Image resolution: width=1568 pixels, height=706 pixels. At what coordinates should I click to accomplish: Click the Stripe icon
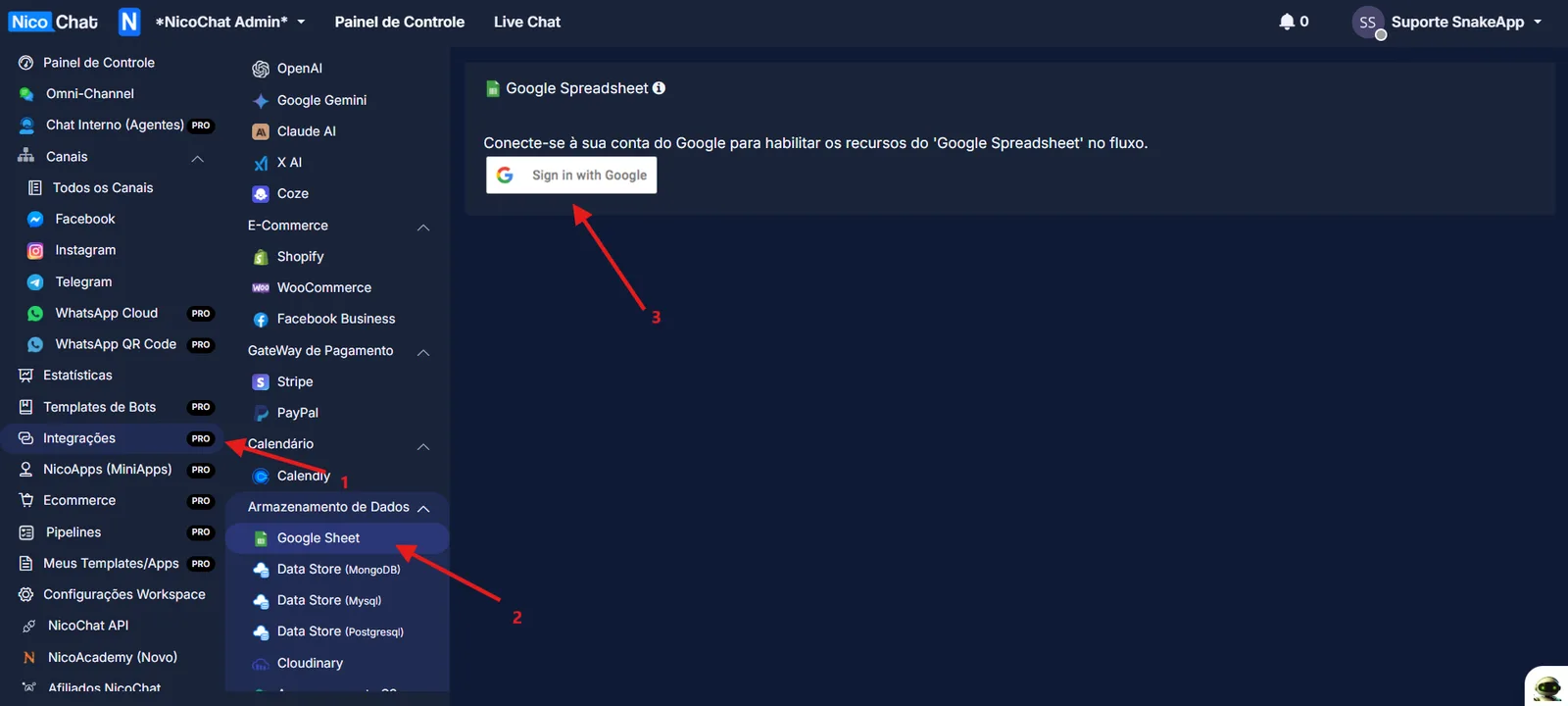tap(261, 382)
